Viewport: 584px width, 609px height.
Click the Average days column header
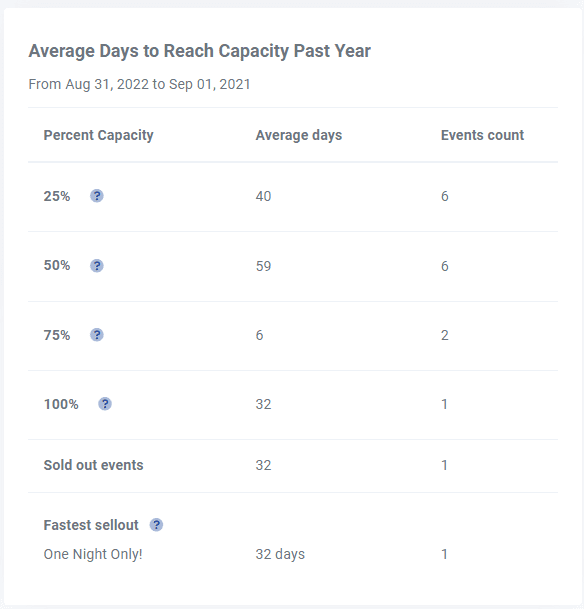click(x=299, y=135)
